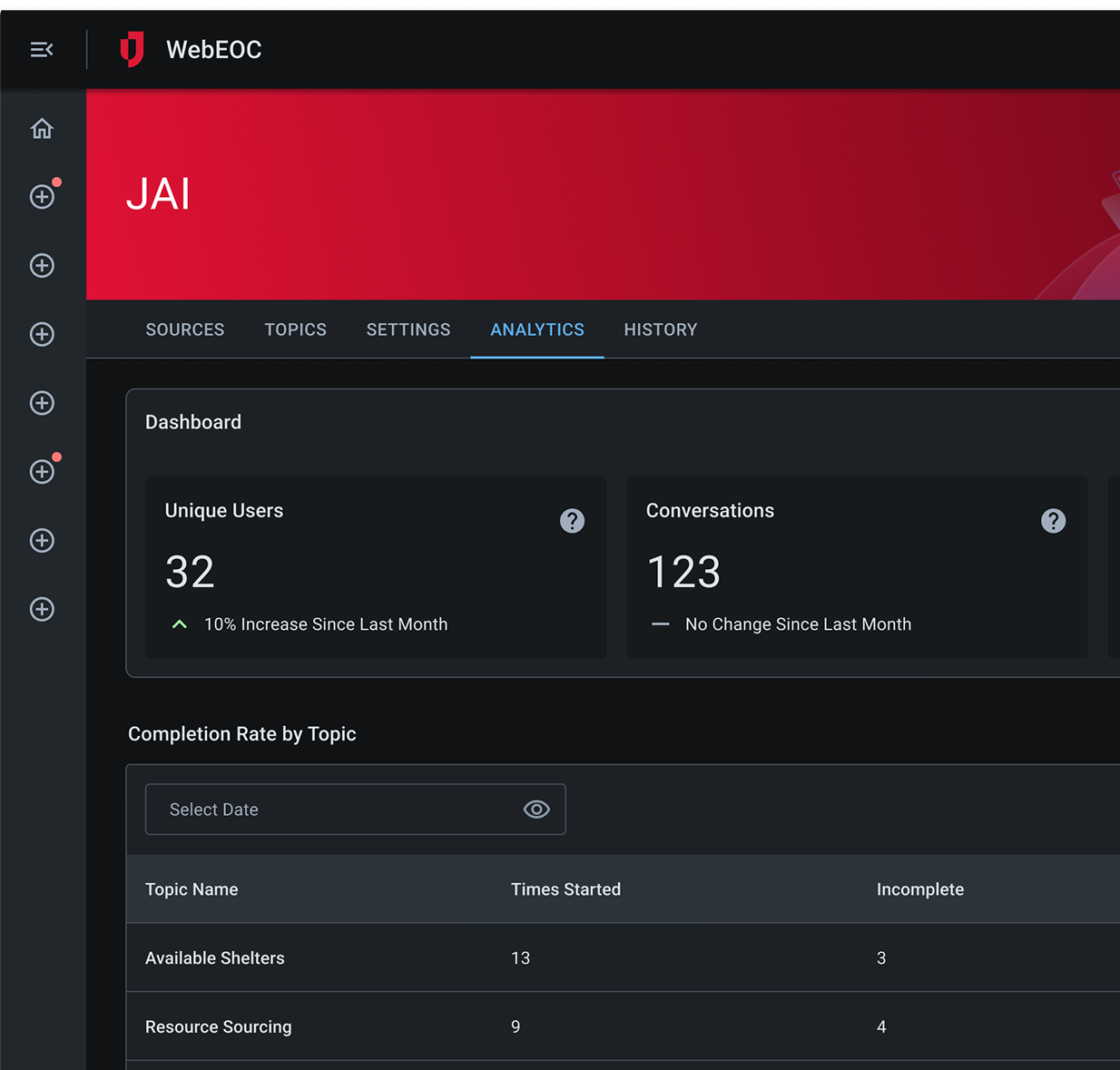Click lower plus icon with notification dot

[x=42, y=472]
